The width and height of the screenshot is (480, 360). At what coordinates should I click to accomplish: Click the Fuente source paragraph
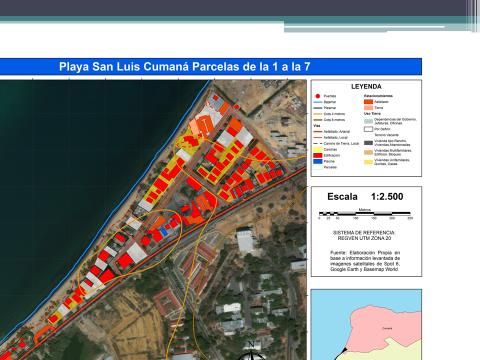365,261
